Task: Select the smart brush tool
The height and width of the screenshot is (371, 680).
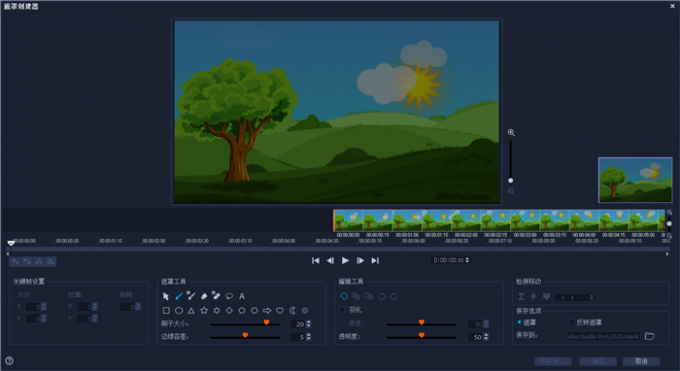Action: [191, 296]
